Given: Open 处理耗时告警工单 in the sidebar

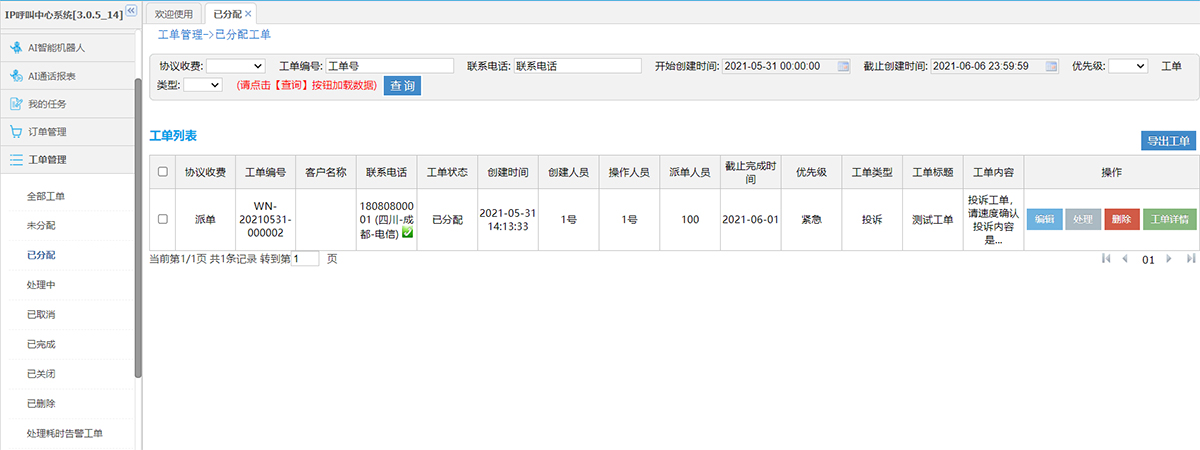Looking at the screenshot, I should click(x=65, y=433).
